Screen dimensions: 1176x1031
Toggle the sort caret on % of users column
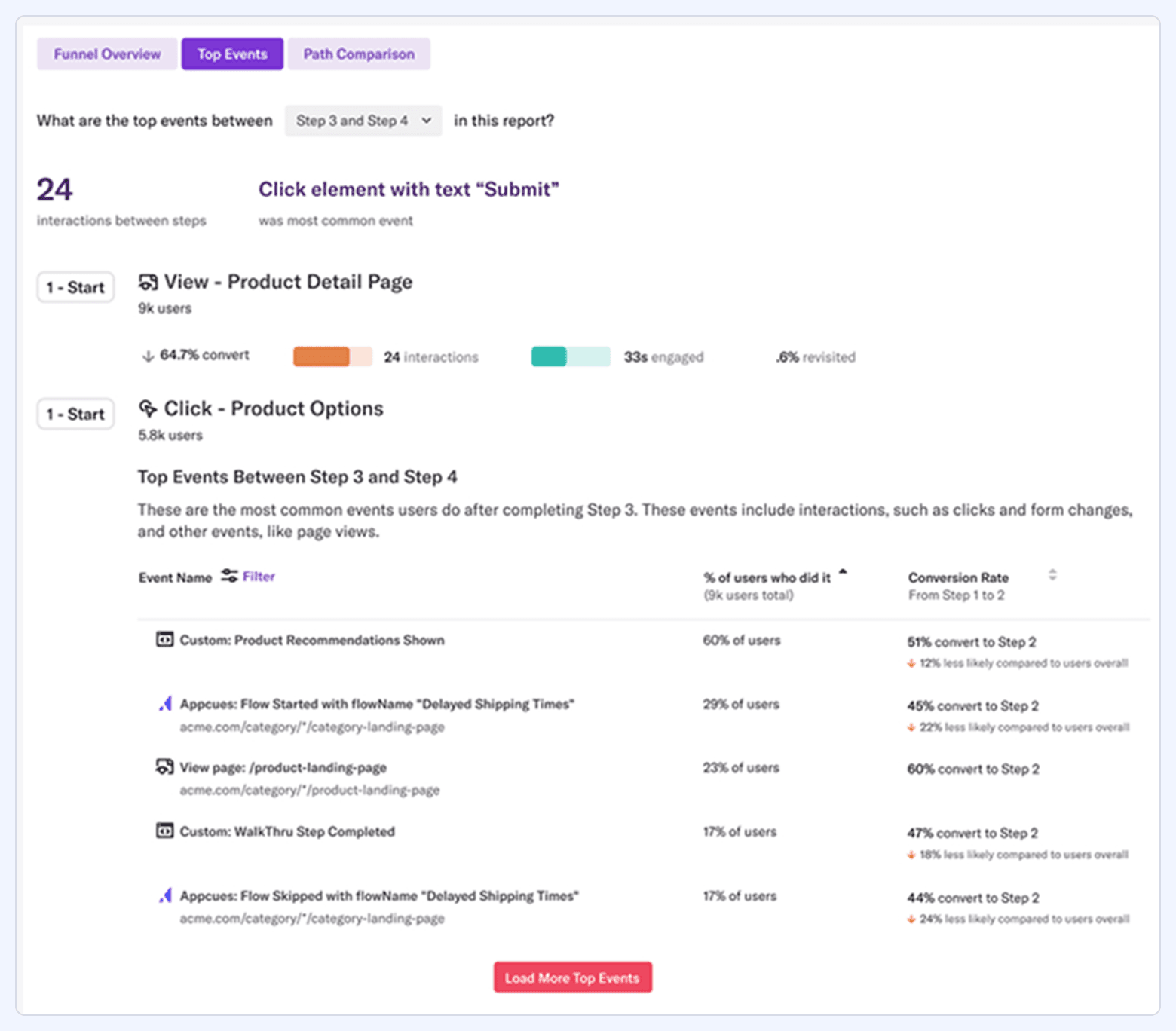tap(843, 571)
